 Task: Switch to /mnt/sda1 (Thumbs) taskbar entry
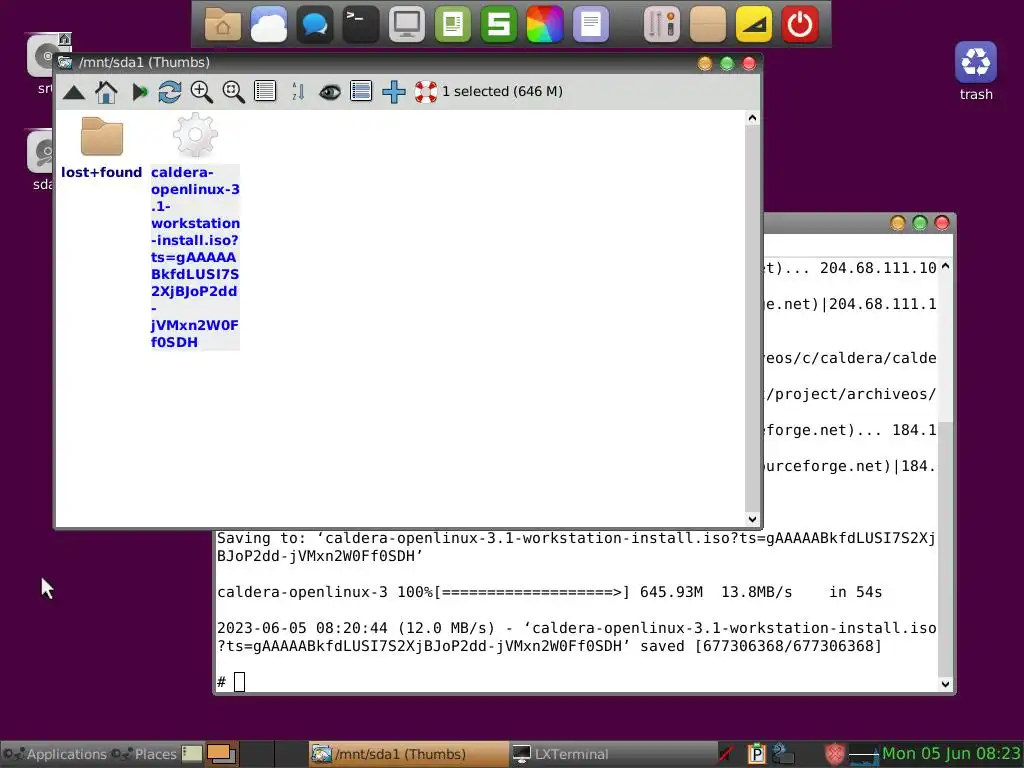tap(409, 754)
